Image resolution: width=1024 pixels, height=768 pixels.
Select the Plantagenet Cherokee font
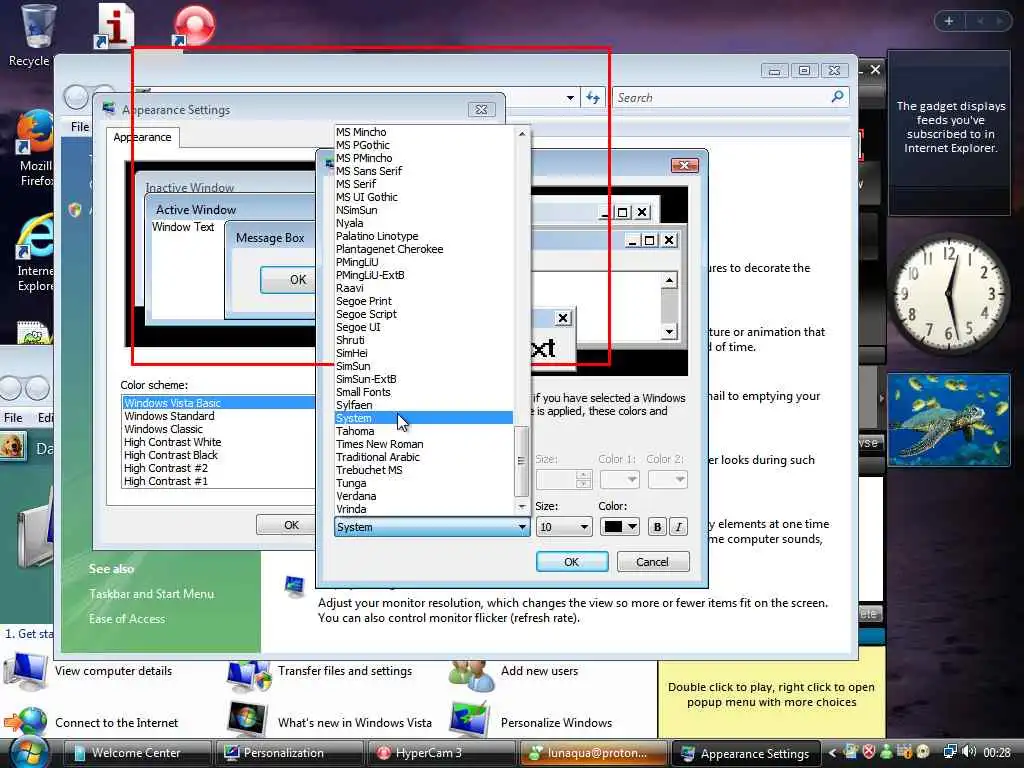pos(389,249)
